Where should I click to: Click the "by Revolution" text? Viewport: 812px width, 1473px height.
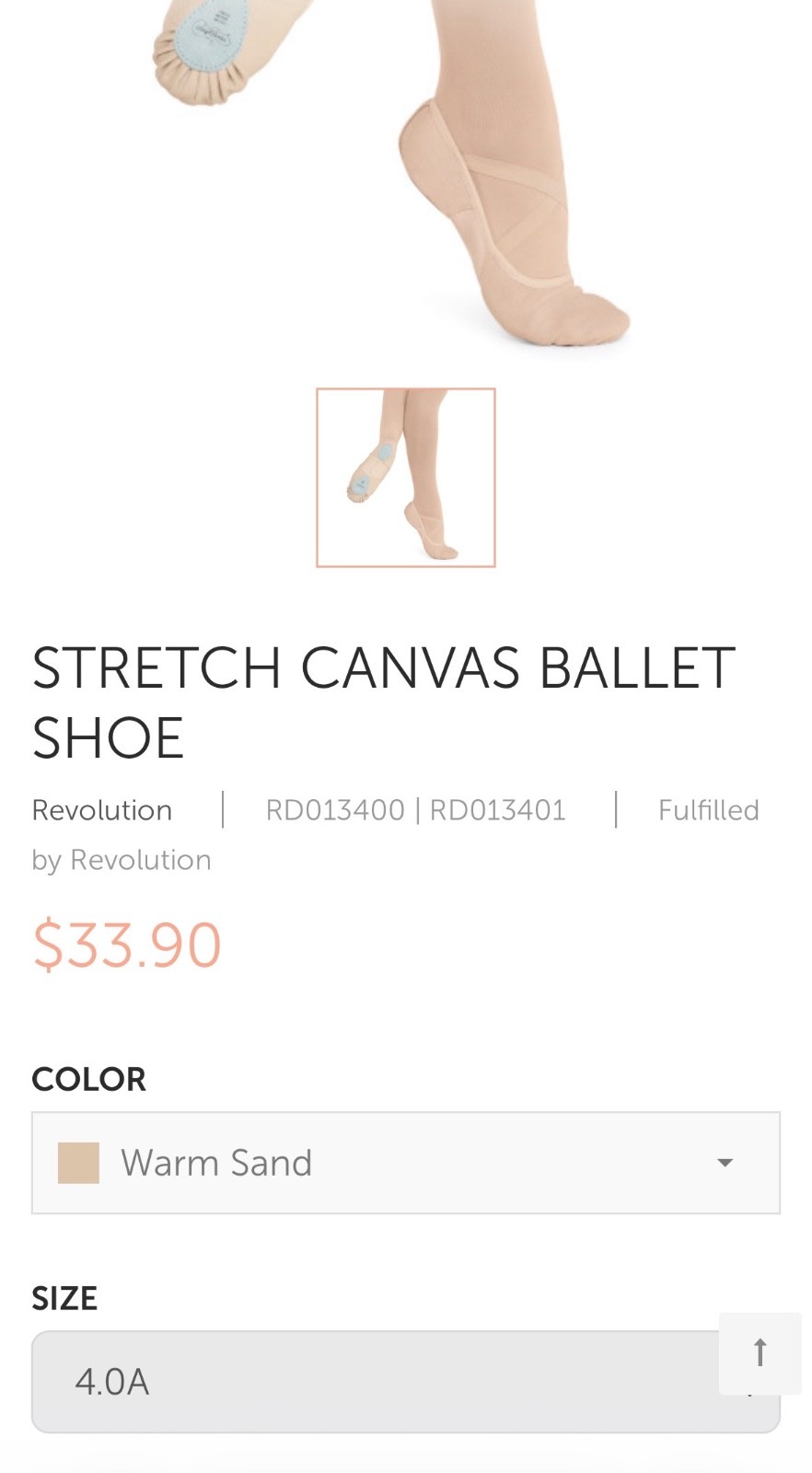pos(122,860)
